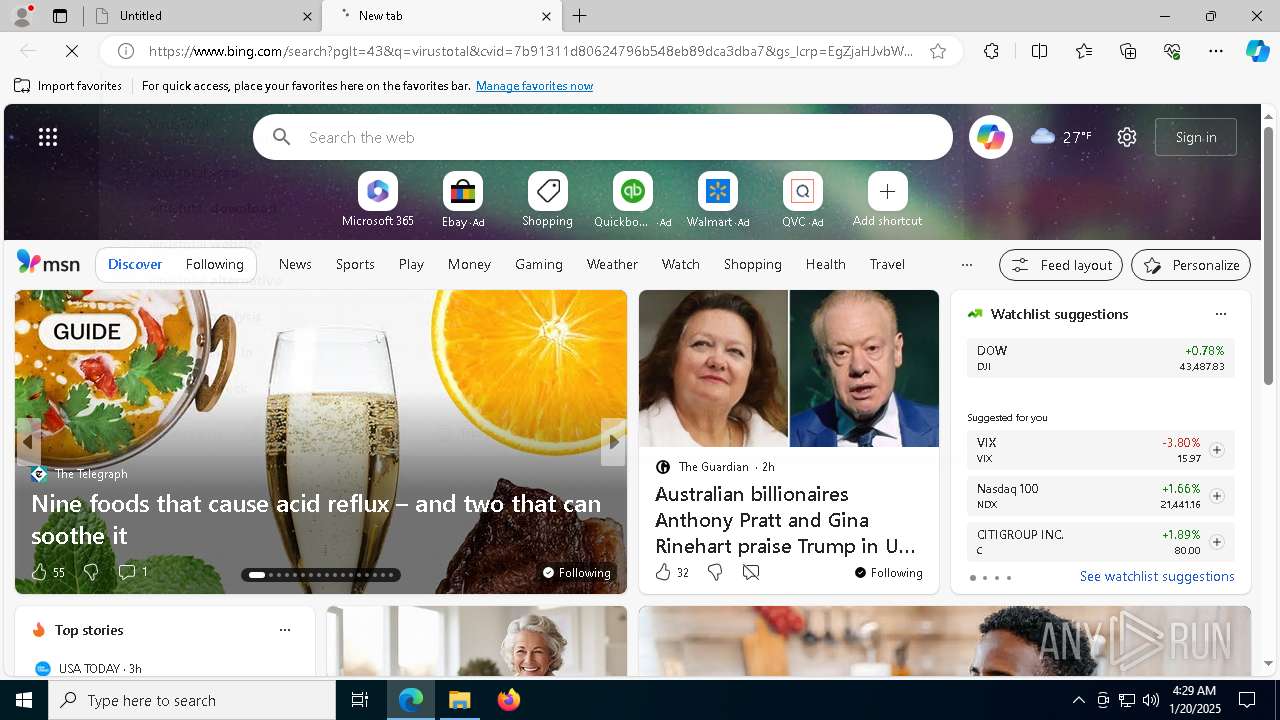This screenshot has width=1280, height=720.
Task: Toggle split screen in the browser toolbar
Action: pos(1039,51)
